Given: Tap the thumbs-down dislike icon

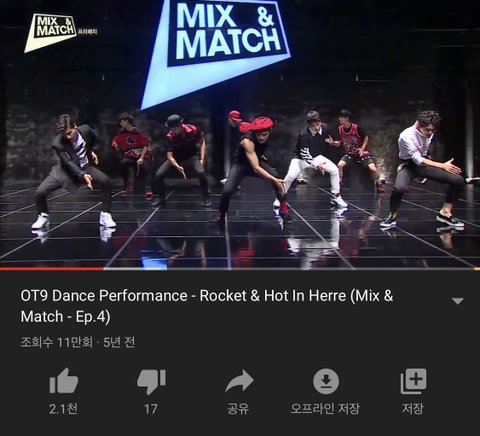Looking at the screenshot, I should [151, 382].
